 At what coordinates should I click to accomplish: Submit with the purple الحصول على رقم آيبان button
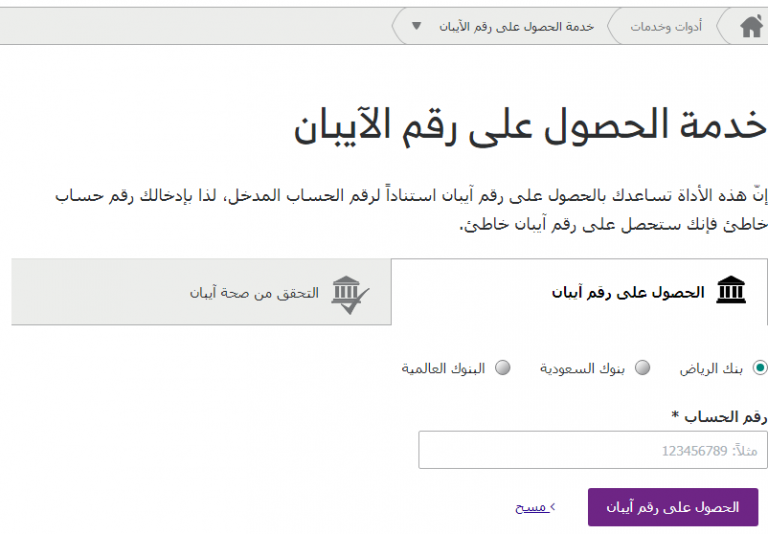[673, 507]
